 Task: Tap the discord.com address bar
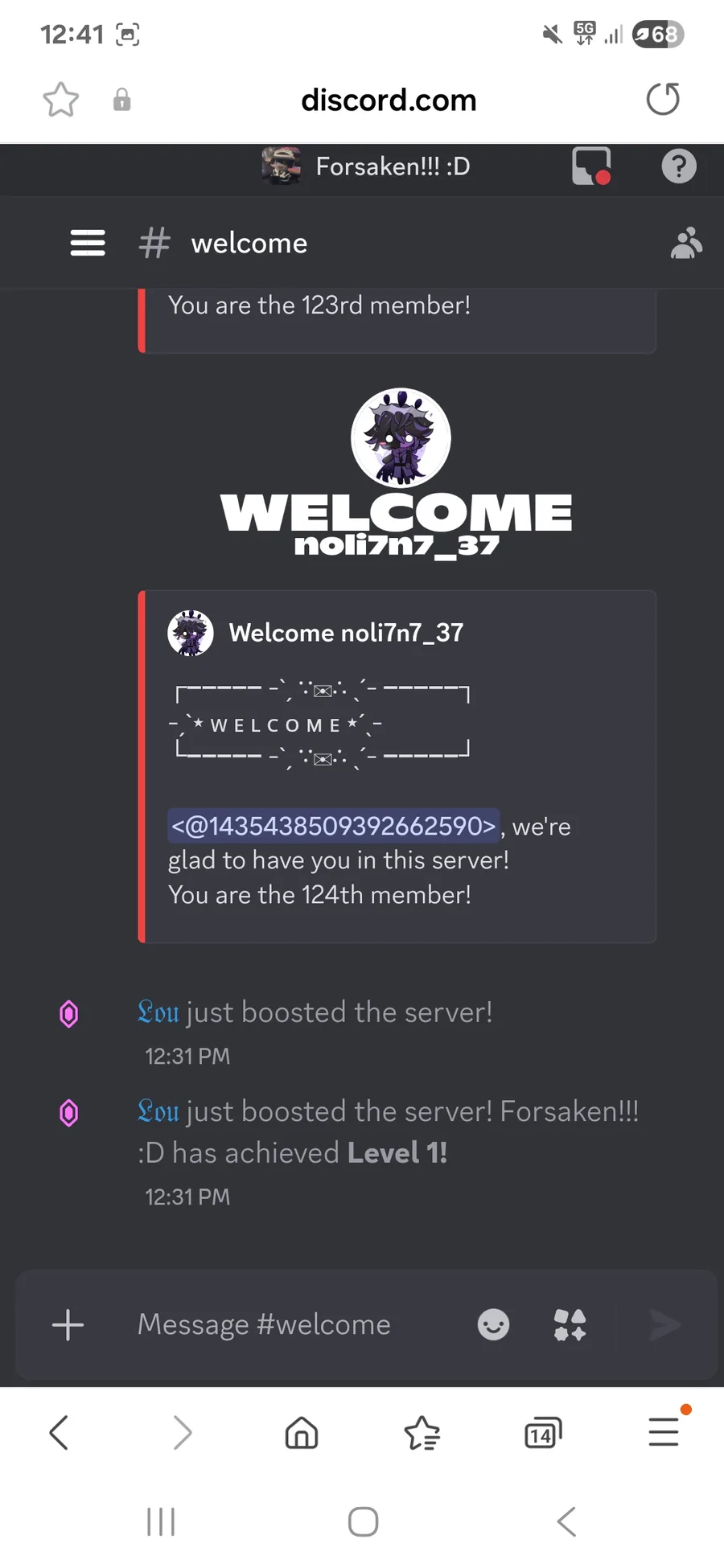pos(389,100)
